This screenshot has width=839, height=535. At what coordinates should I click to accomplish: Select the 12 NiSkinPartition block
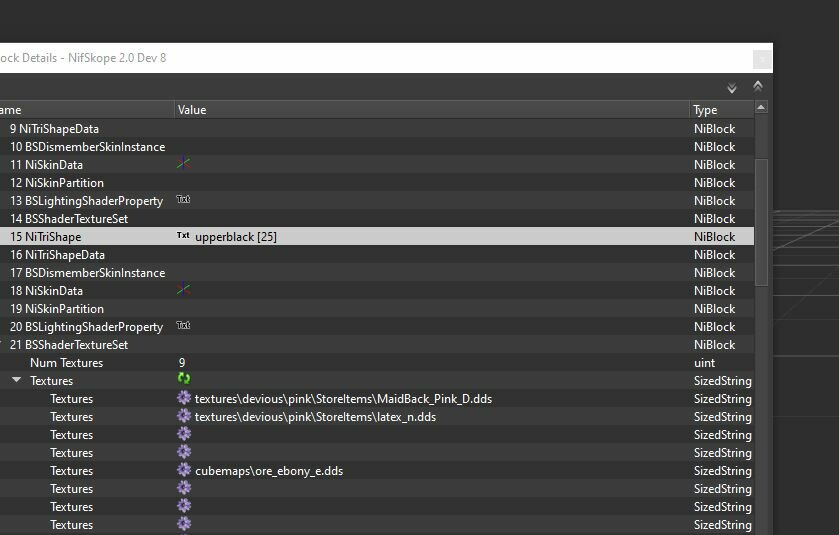tap(377, 182)
